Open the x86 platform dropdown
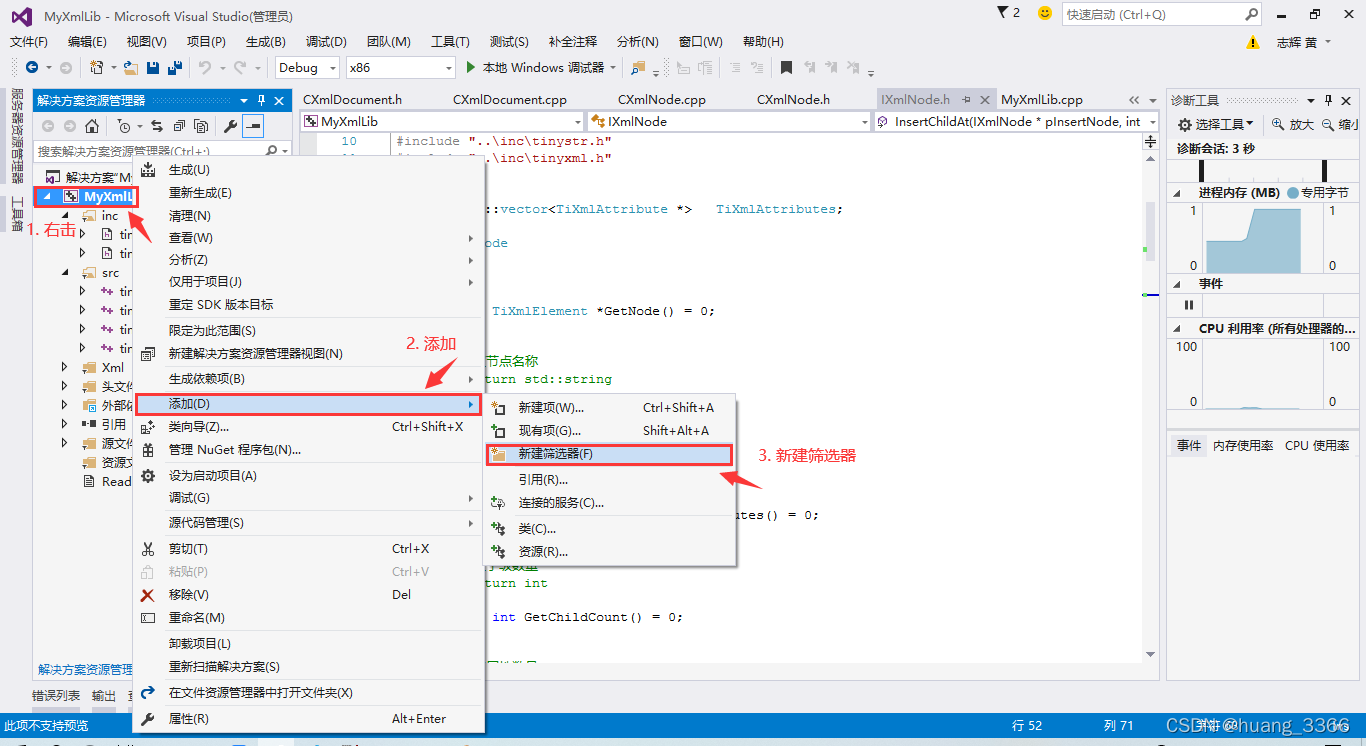This screenshot has height=746, width=1366. point(401,67)
